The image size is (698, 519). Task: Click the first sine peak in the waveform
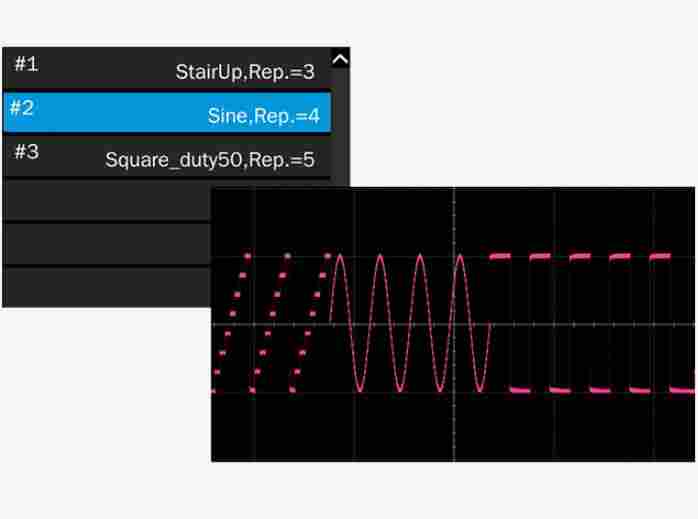coord(339,257)
